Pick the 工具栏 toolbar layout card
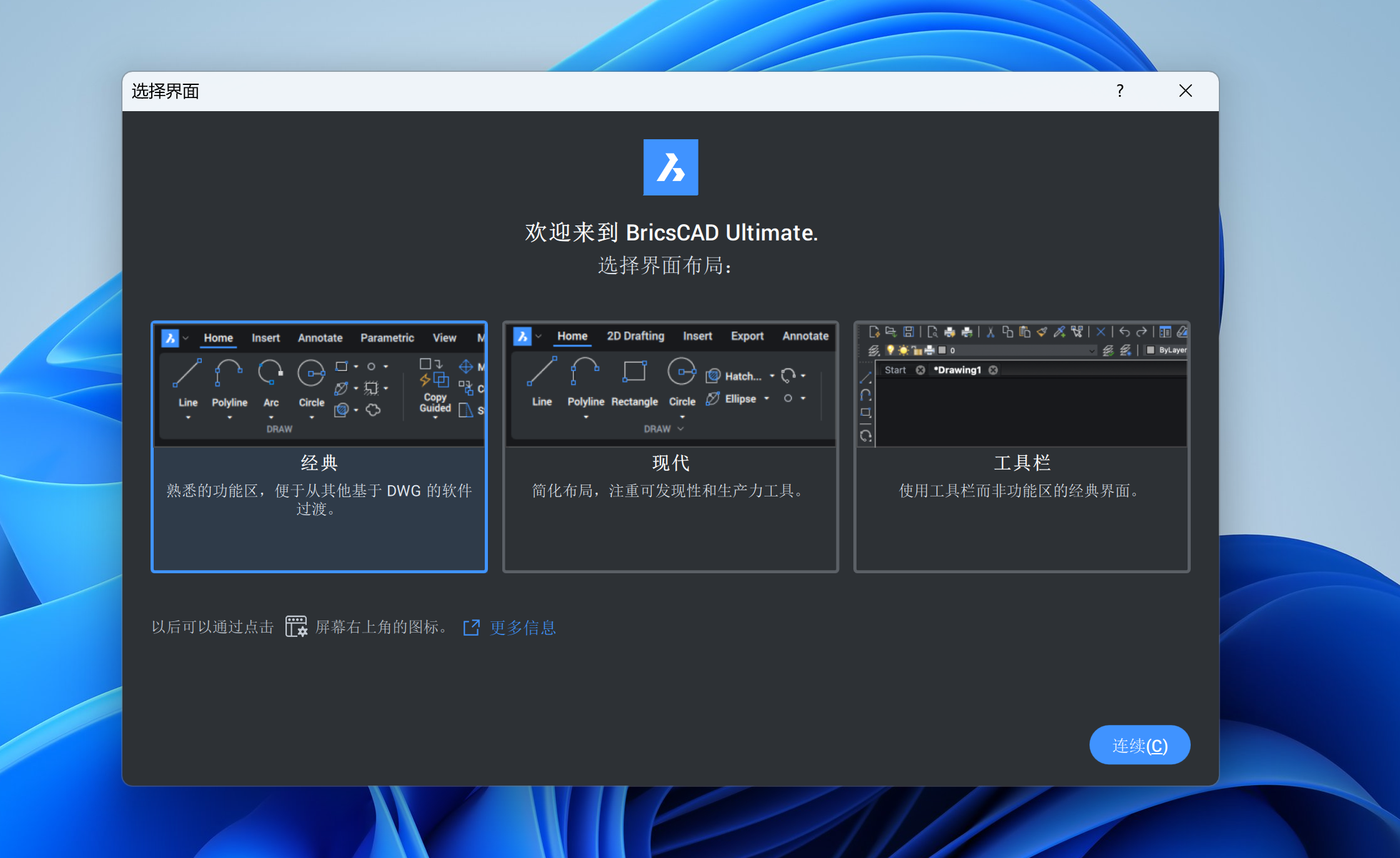 tap(1021, 446)
